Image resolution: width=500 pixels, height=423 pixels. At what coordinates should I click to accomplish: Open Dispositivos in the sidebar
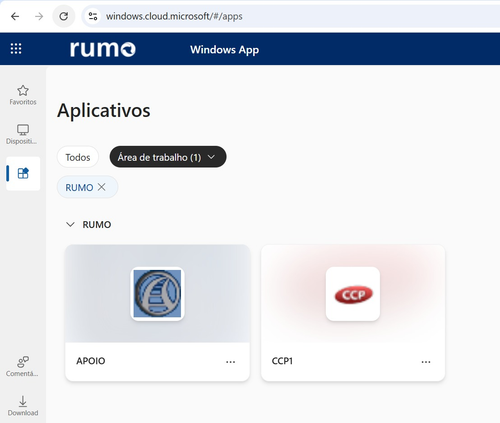(x=23, y=134)
